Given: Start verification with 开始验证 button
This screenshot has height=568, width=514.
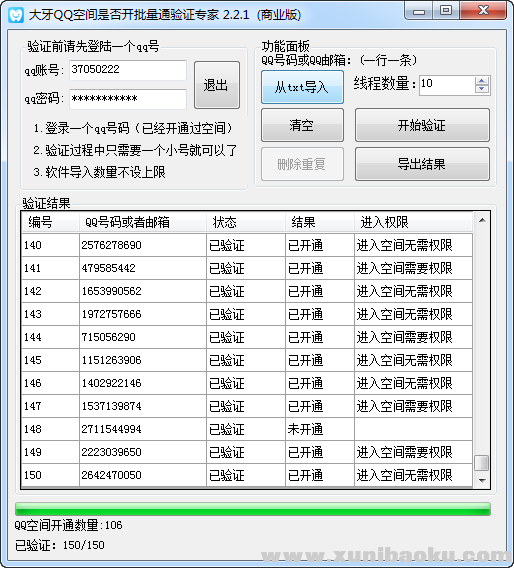Looking at the screenshot, I should click(422, 125).
